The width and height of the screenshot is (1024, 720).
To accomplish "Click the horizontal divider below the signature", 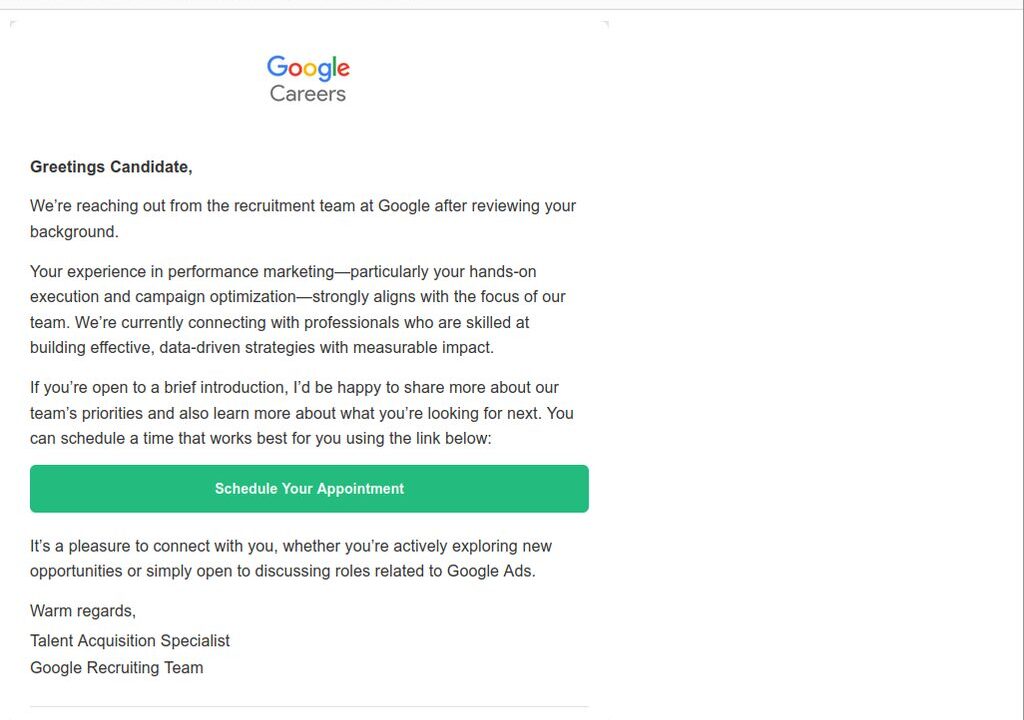I will point(309,706).
